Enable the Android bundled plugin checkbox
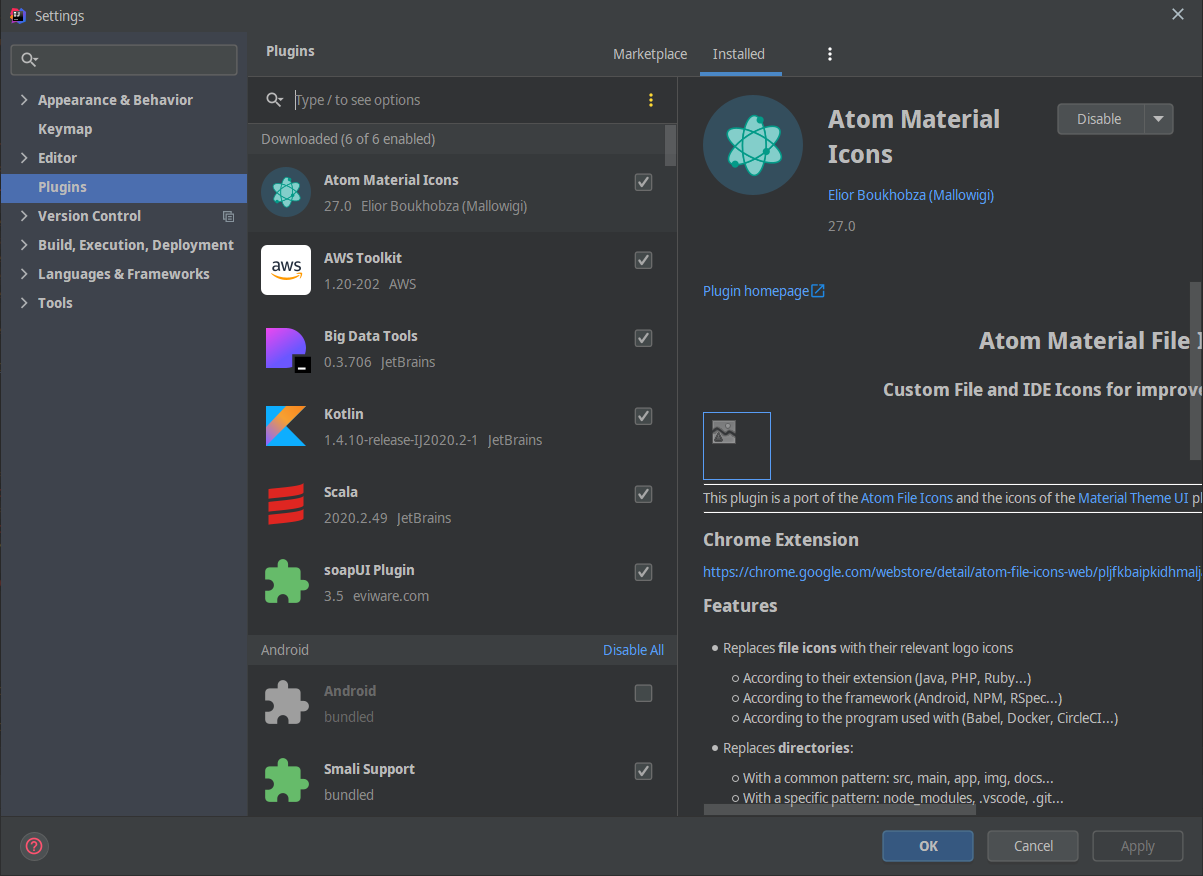Screen dimensions: 1203x876 644,693
